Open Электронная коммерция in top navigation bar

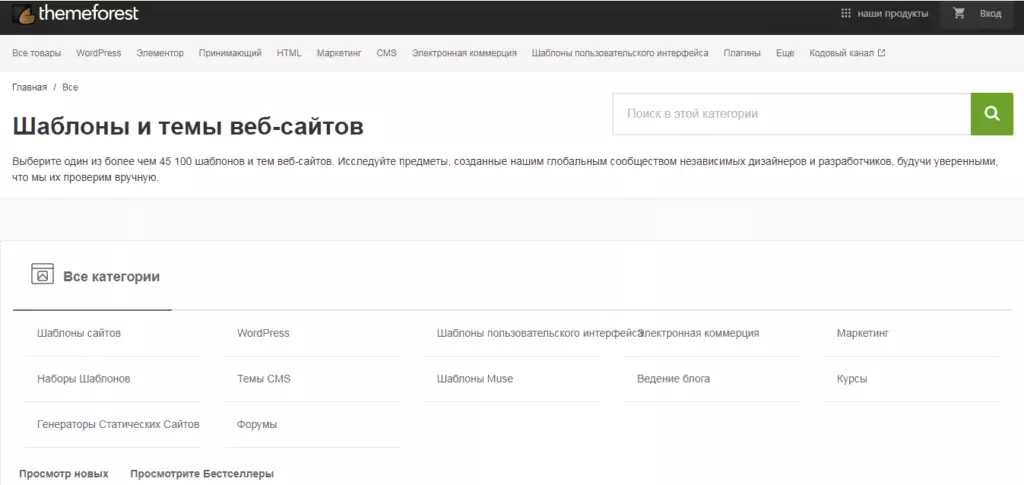[x=464, y=54]
